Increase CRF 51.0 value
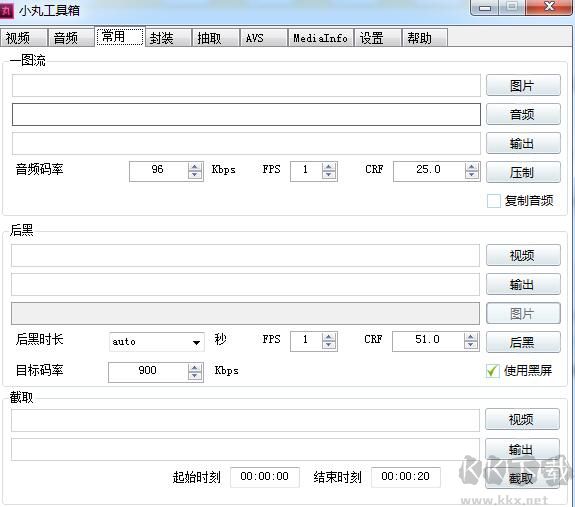The width and height of the screenshot is (575, 507). pyautogui.click(x=470, y=337)
